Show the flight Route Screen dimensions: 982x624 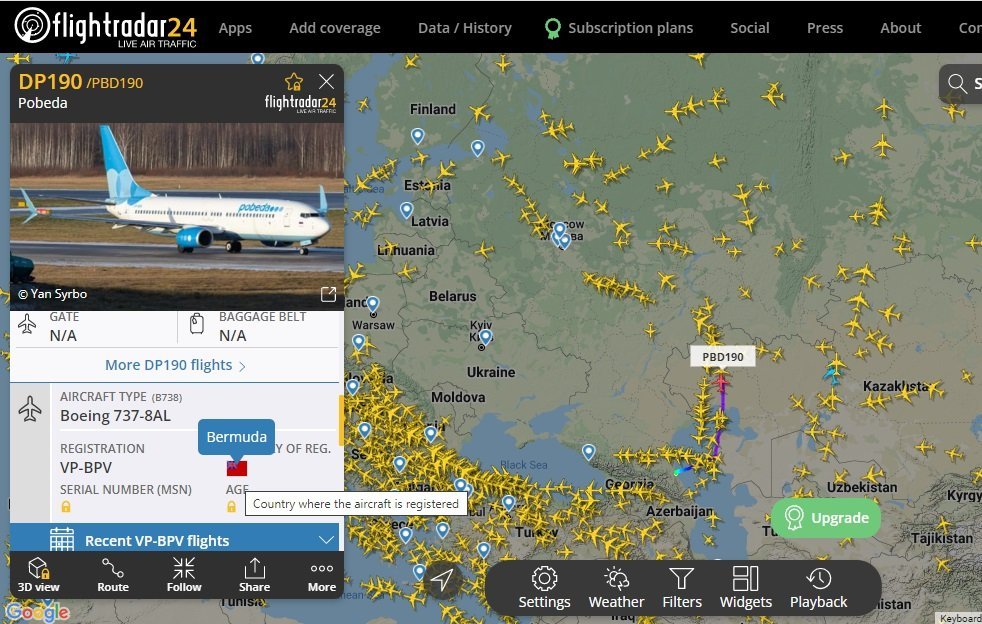(113, 575)
